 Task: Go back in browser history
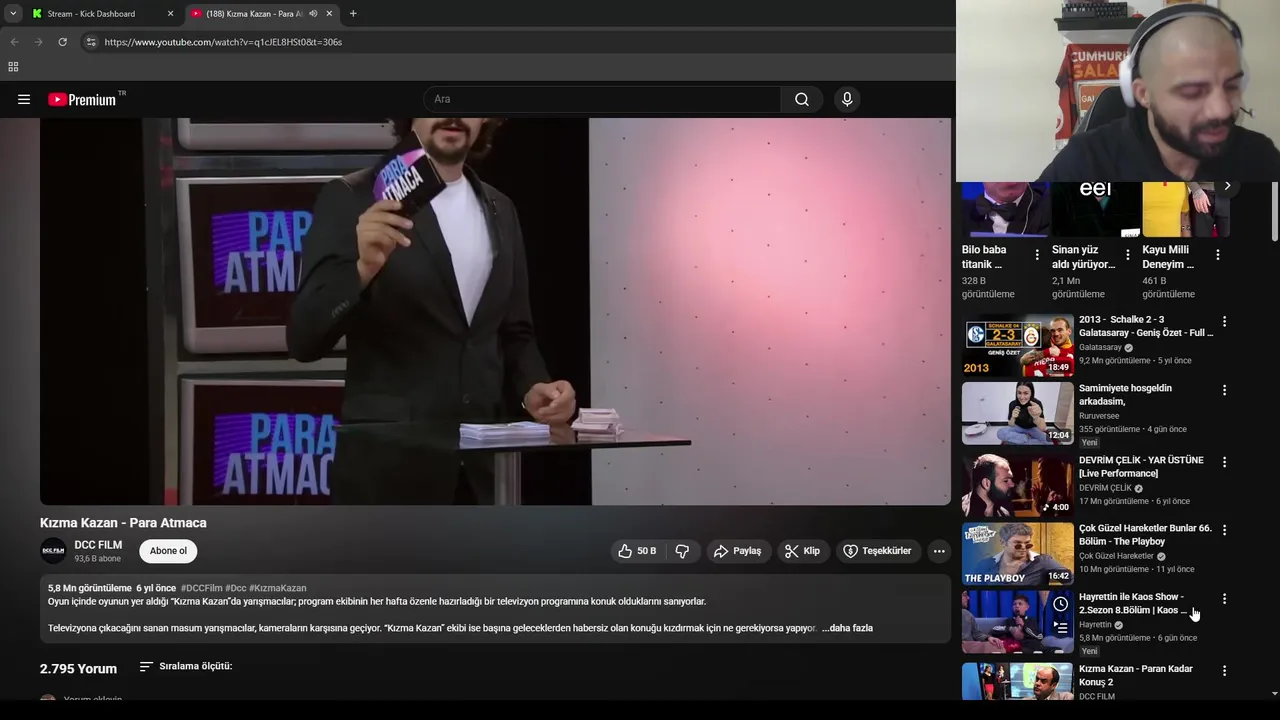[14, 42]
